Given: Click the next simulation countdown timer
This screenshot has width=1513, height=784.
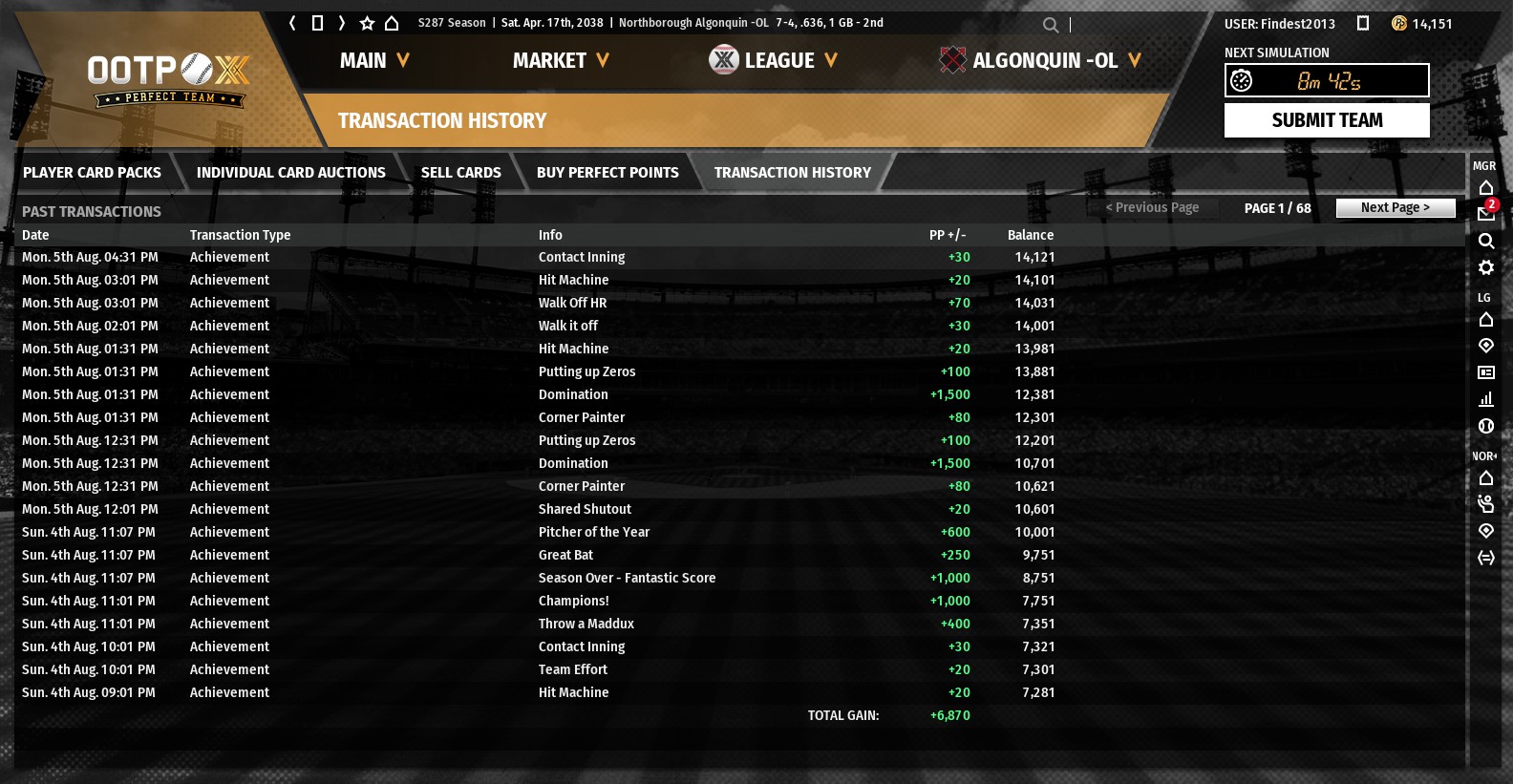Looking at the screenshot, I should pos(1327,80).
